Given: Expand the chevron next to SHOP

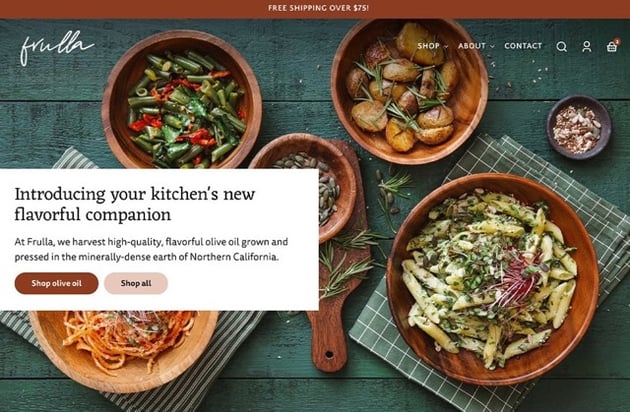Looking at the screenshot, I should click(446, 47).
